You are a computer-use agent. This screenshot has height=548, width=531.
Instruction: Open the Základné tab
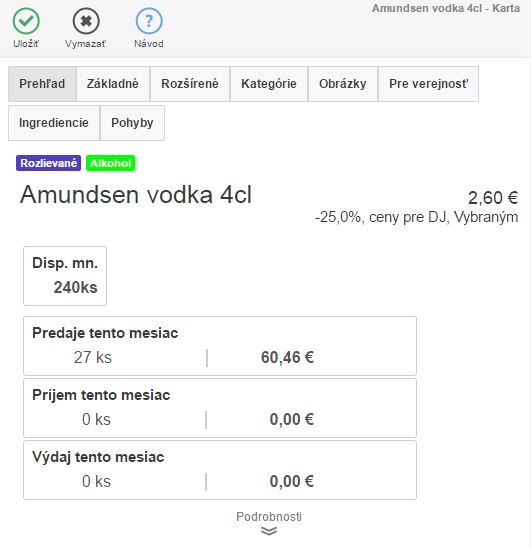tap(113, 84)
